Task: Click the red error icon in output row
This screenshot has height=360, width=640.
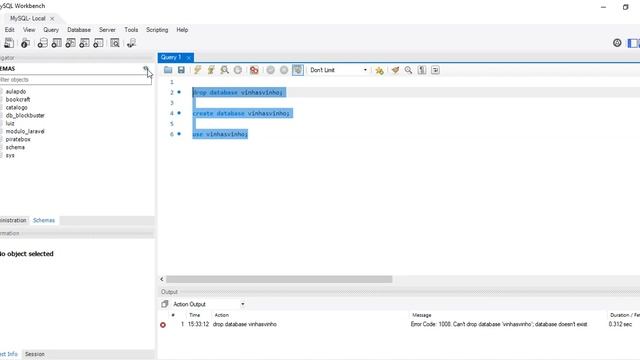Action: coord(163,325)
